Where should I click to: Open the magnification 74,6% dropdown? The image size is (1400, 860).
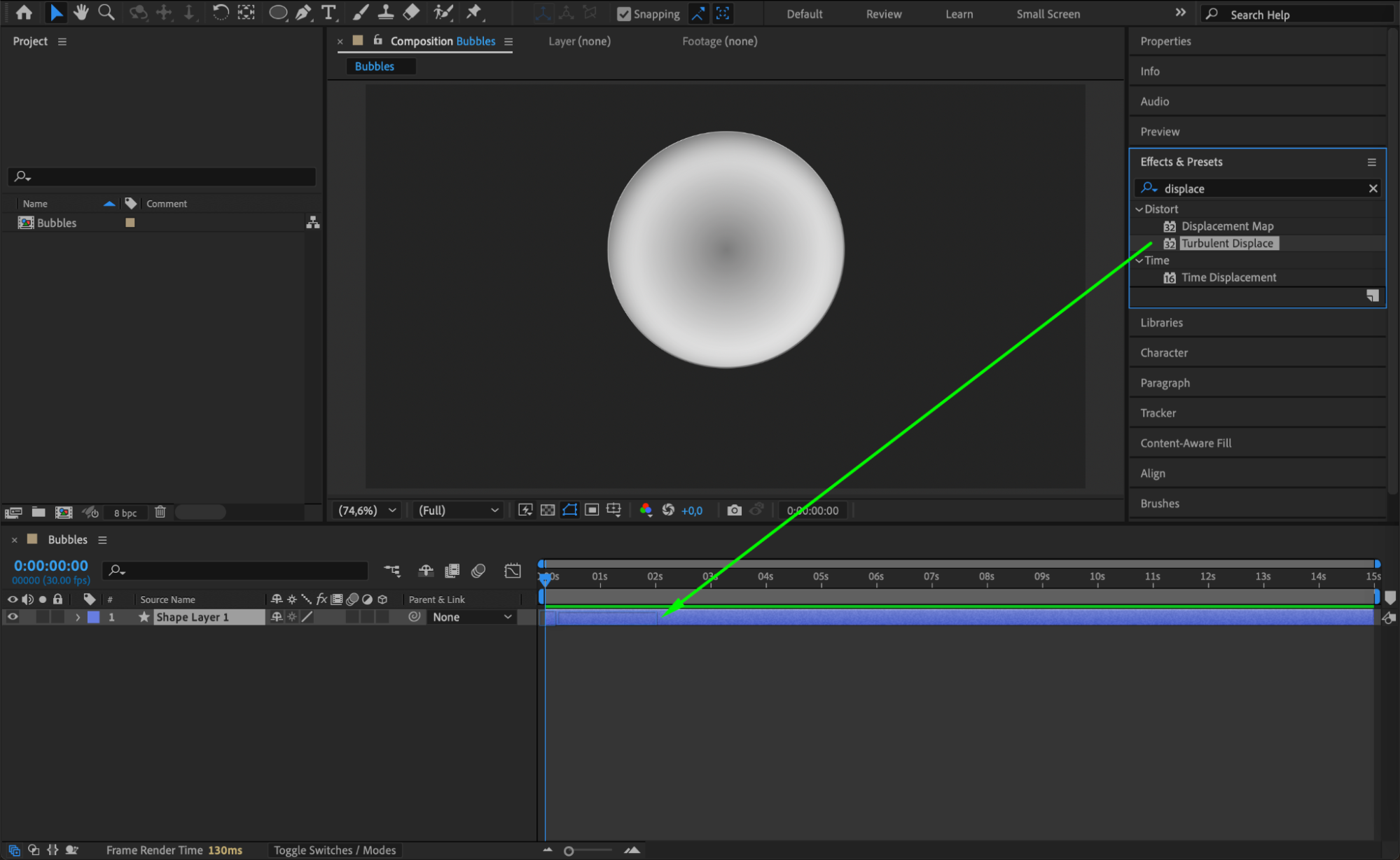coord(367,511)
